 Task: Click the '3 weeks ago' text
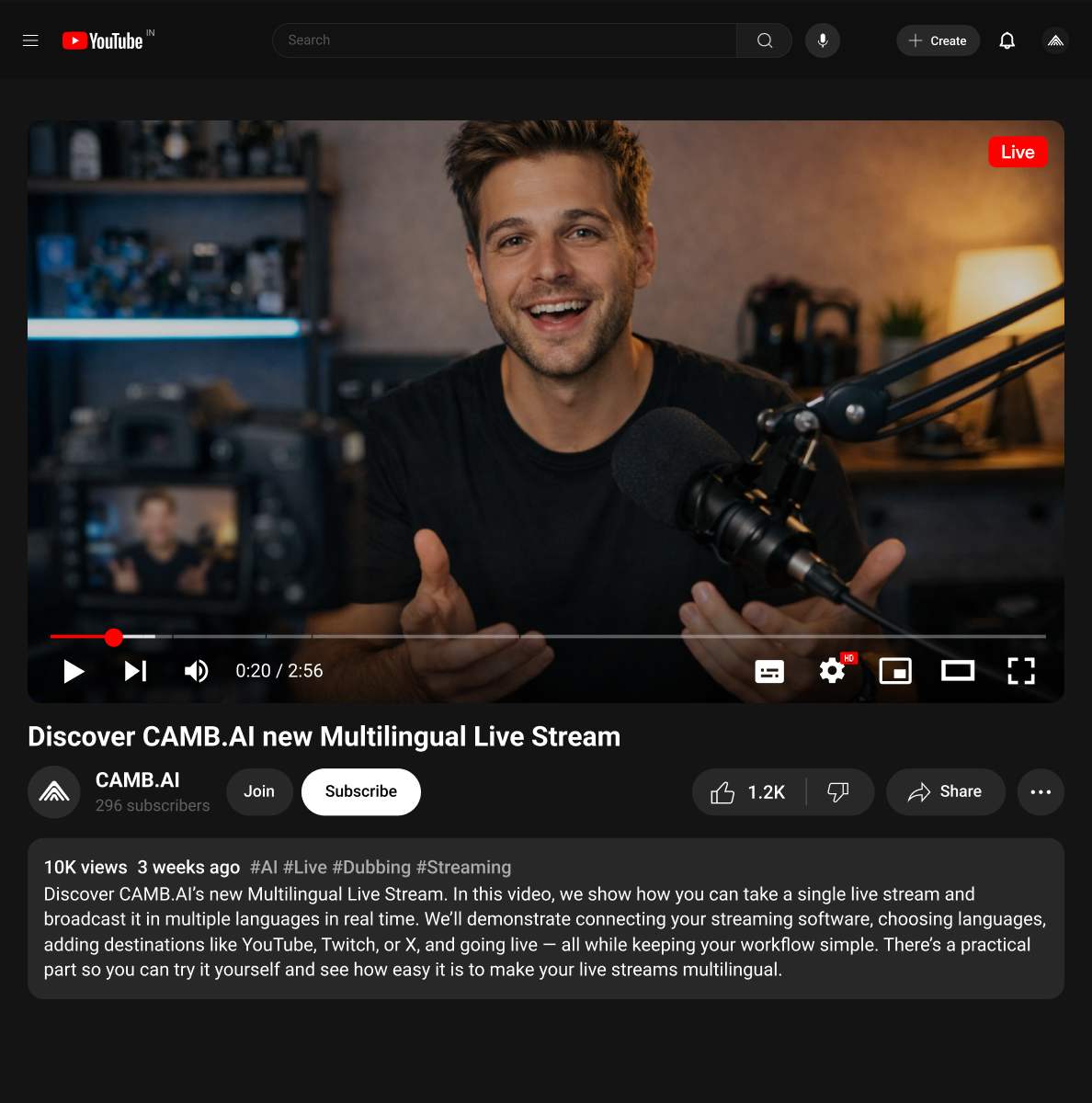(188, 868)
